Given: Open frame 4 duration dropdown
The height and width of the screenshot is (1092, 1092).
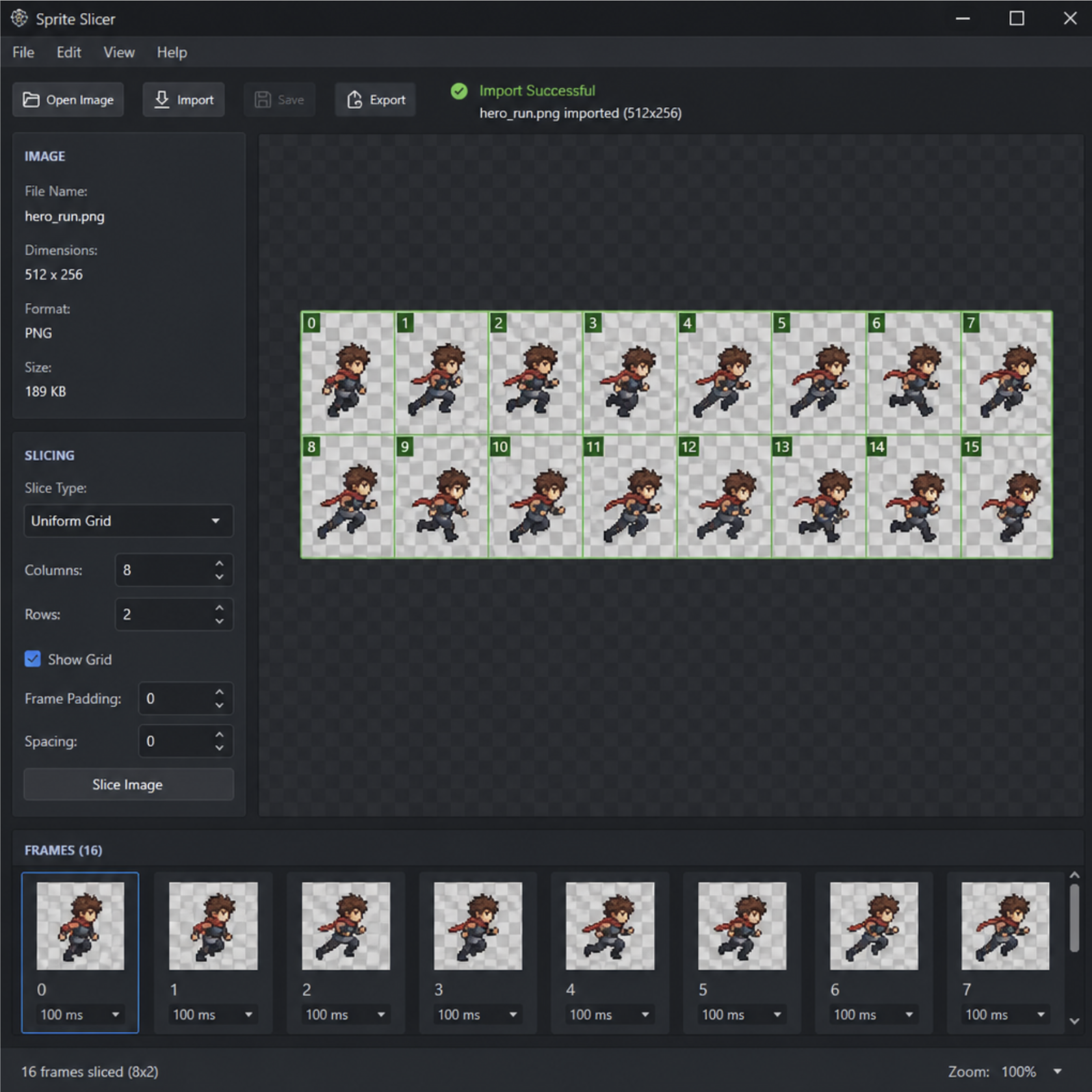Looking at the screenshot, I should [x=610, y=1015].
